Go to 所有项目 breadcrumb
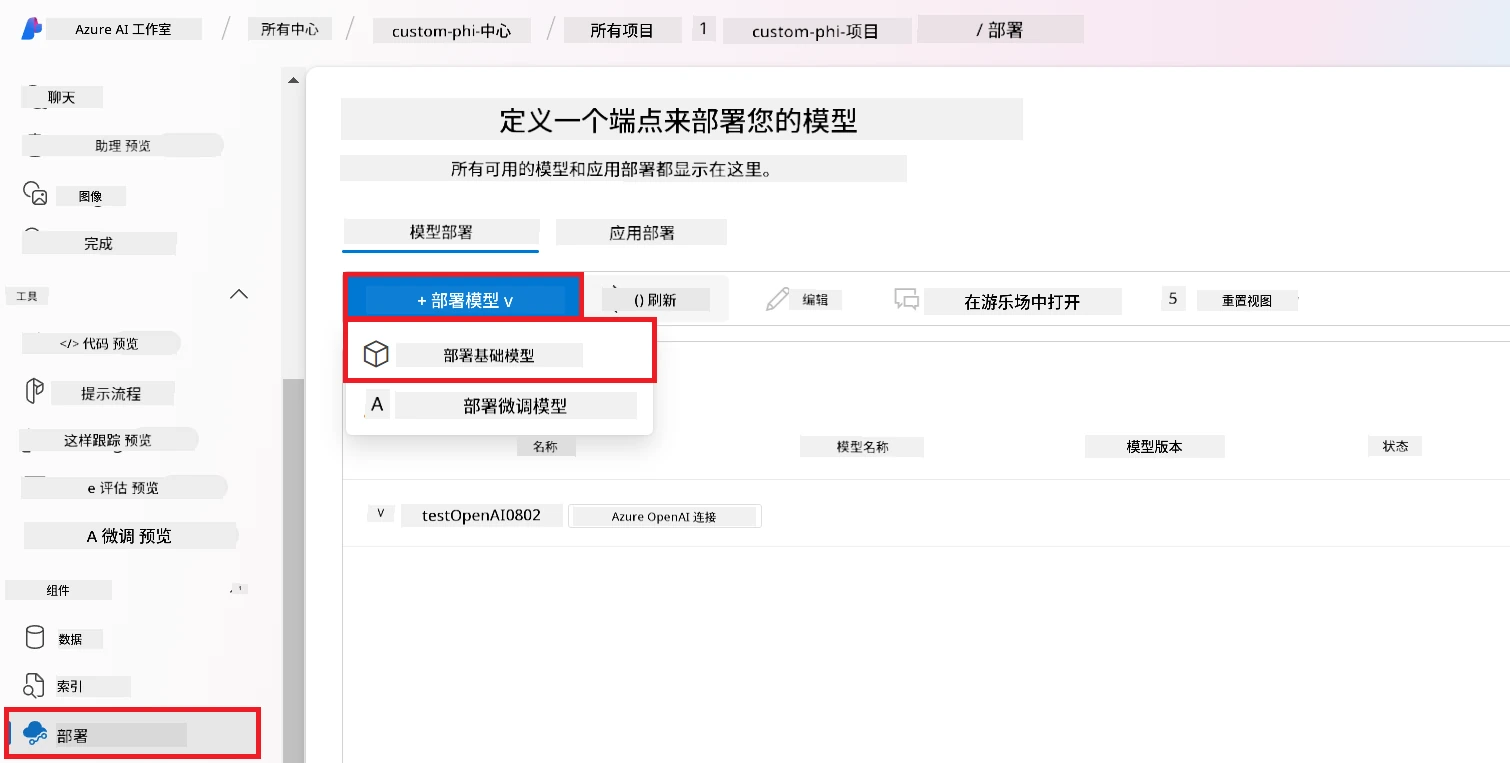The width and height of the screenshot is (1510, 763). click(x=622, y=30)
